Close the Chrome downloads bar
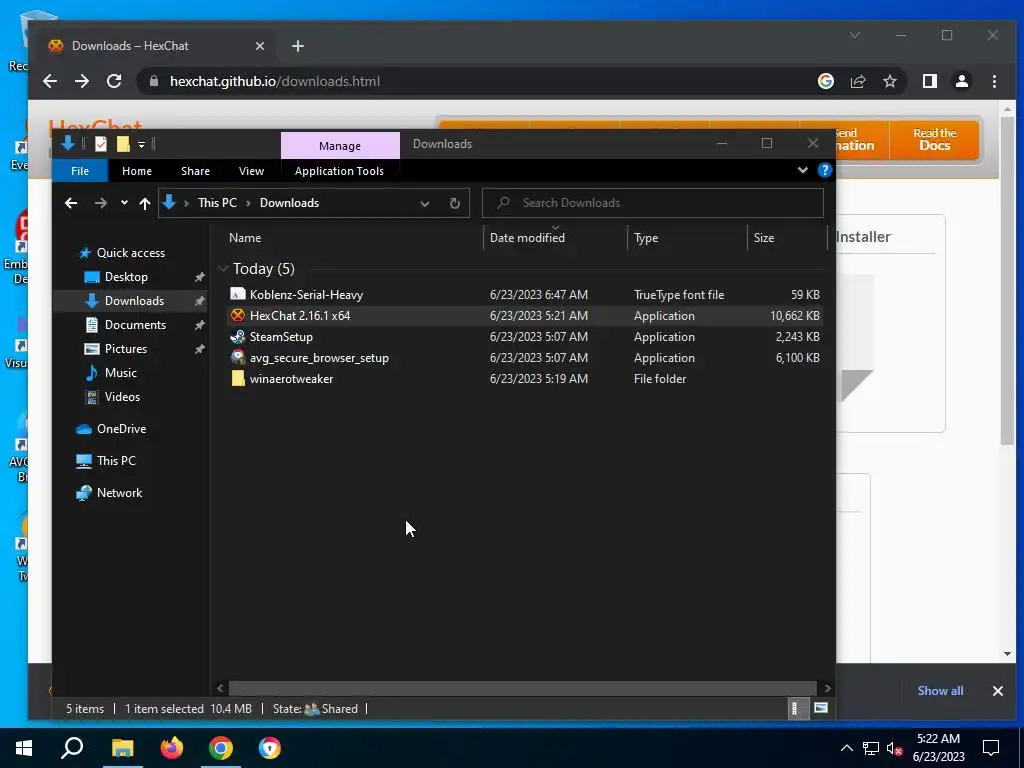 (x=997, y=691)
